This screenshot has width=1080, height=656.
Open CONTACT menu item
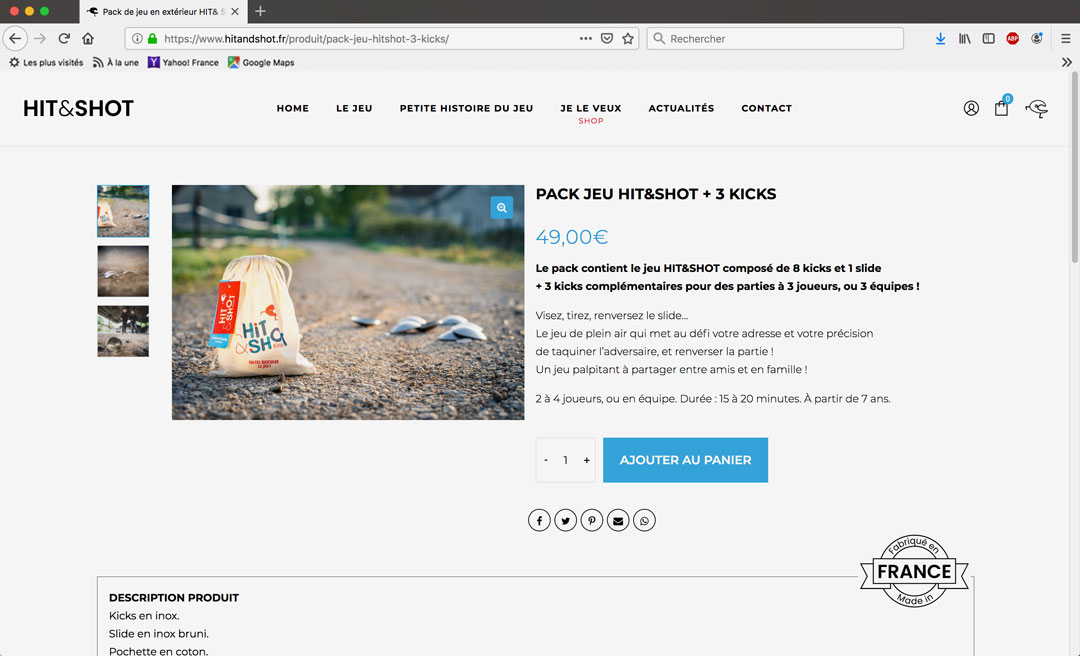[x=767, y=108]
